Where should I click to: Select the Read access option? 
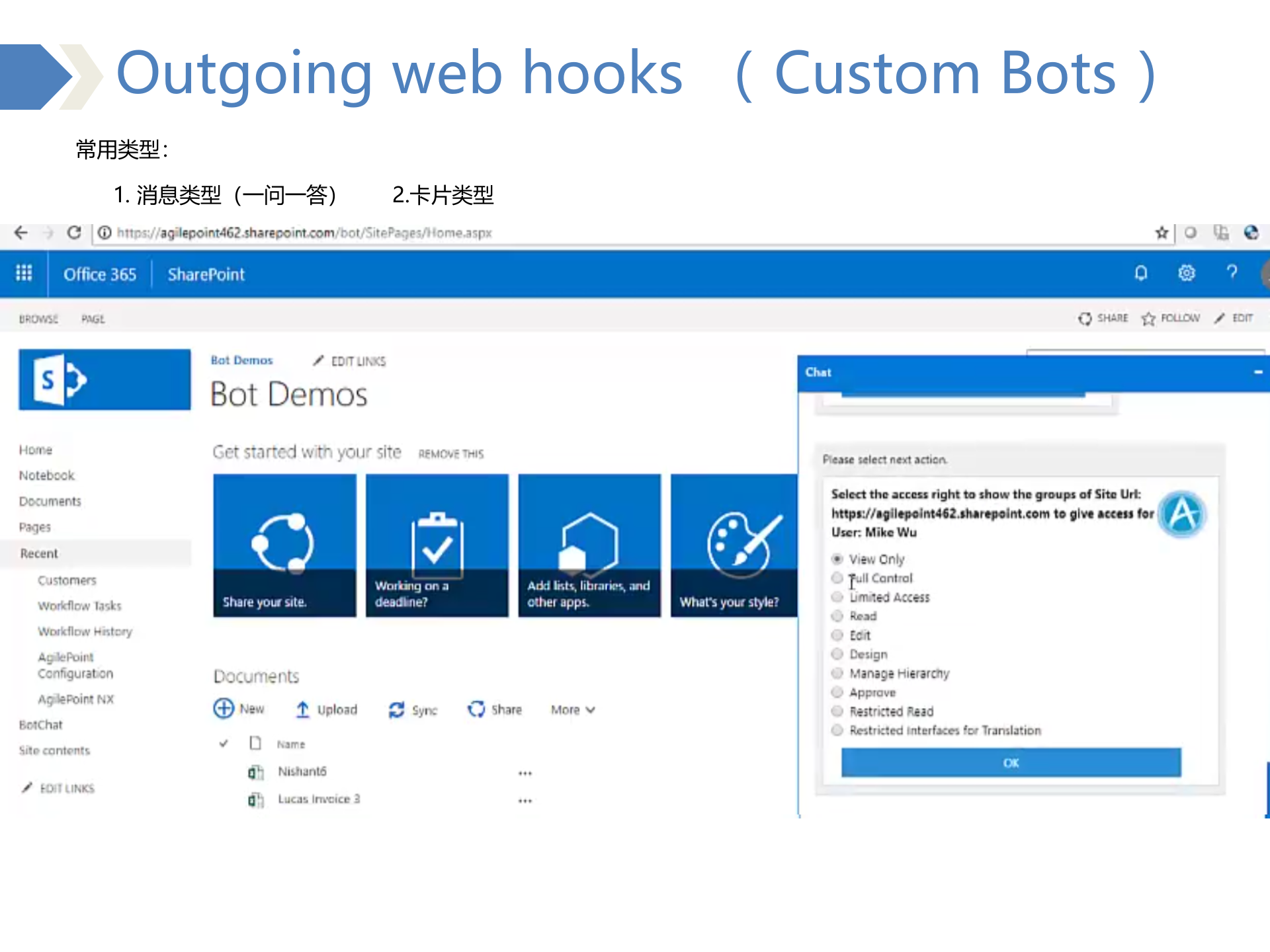point(837,615)
